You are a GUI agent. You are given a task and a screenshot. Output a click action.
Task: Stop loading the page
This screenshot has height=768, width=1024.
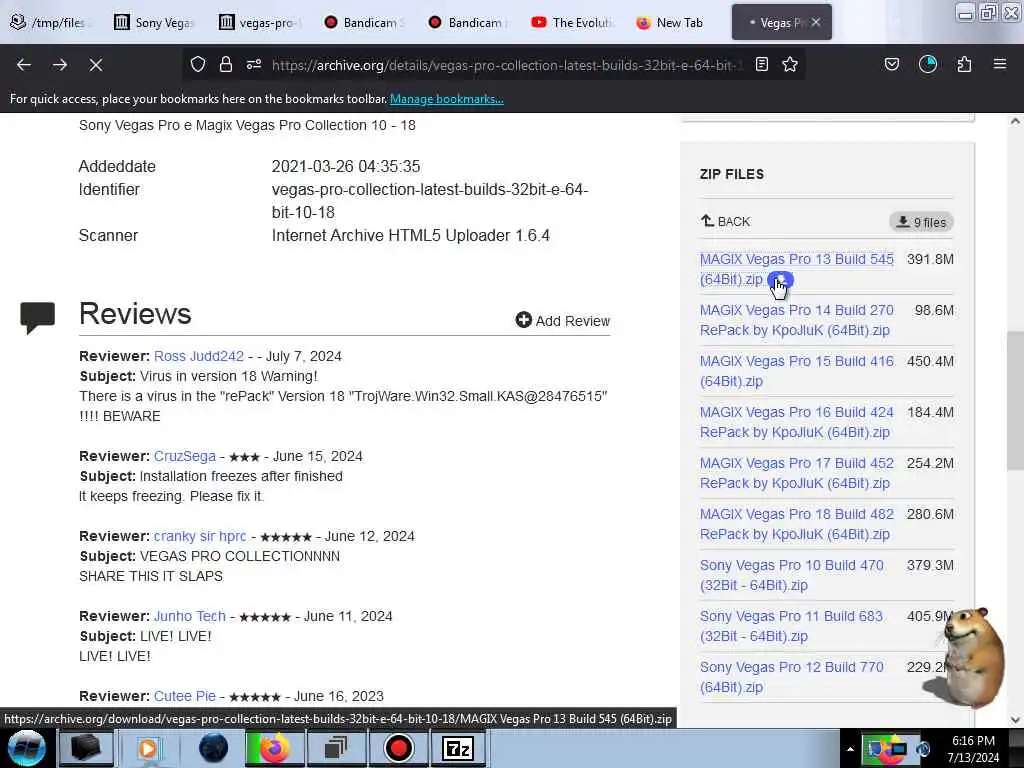(96, 65)
